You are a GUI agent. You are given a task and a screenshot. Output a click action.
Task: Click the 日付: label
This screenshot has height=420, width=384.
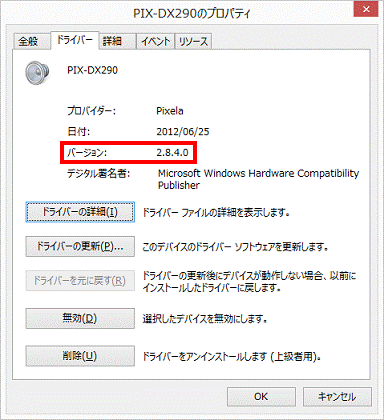78,132
